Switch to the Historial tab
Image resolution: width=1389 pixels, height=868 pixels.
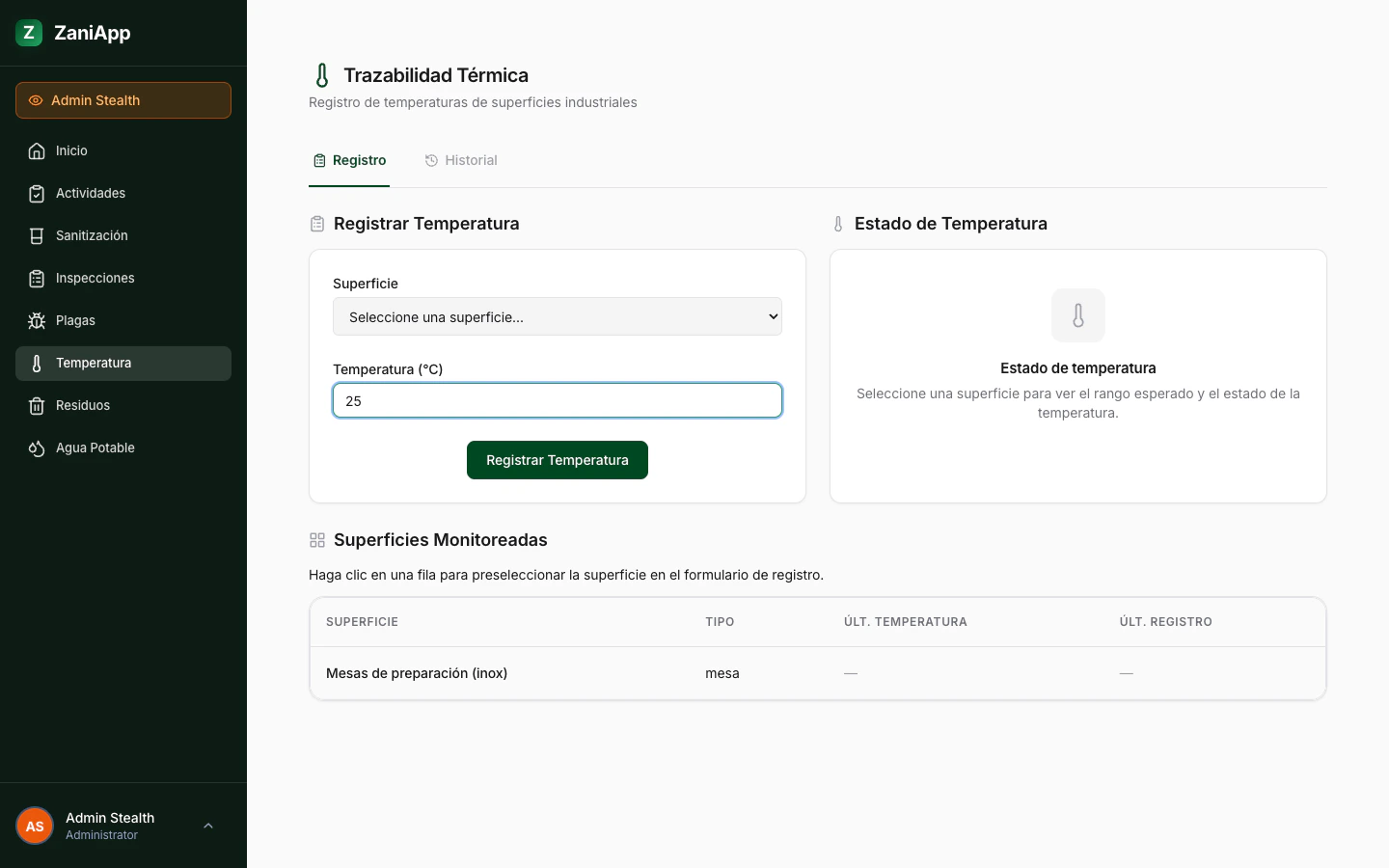pos(461,160)
